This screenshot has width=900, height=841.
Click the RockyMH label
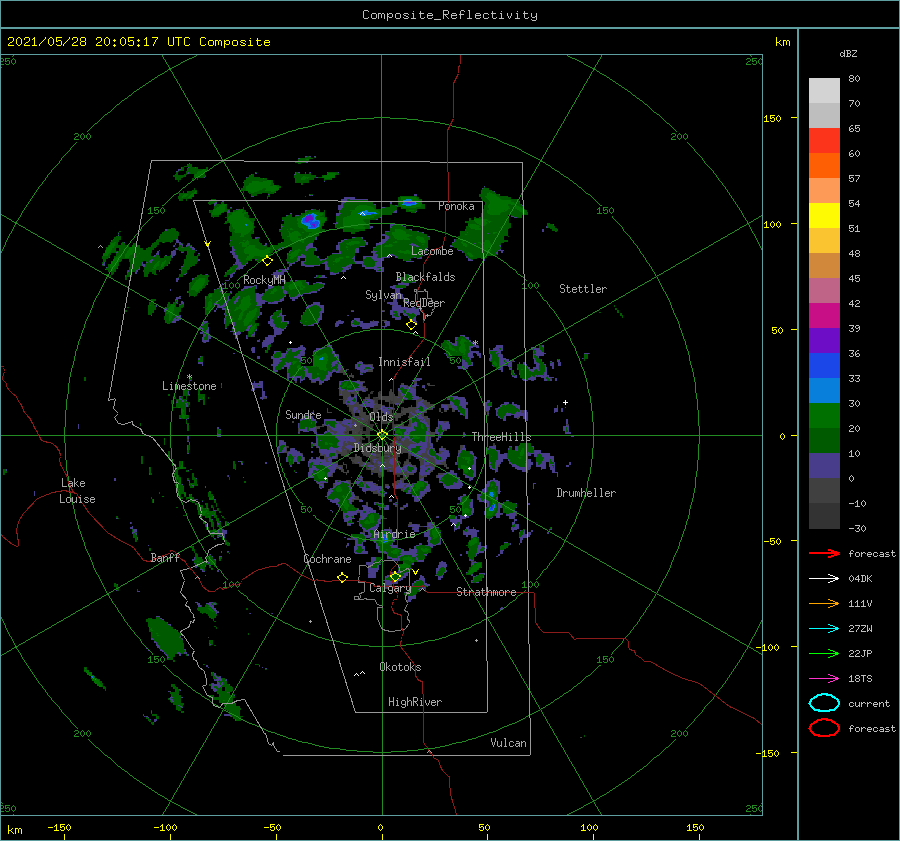(x=264, y=280)
